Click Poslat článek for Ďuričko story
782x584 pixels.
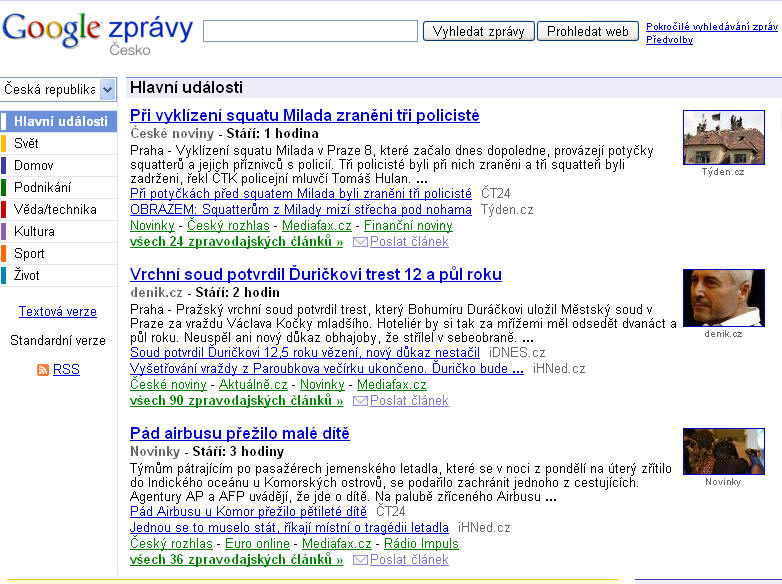(x=409, y=400)
